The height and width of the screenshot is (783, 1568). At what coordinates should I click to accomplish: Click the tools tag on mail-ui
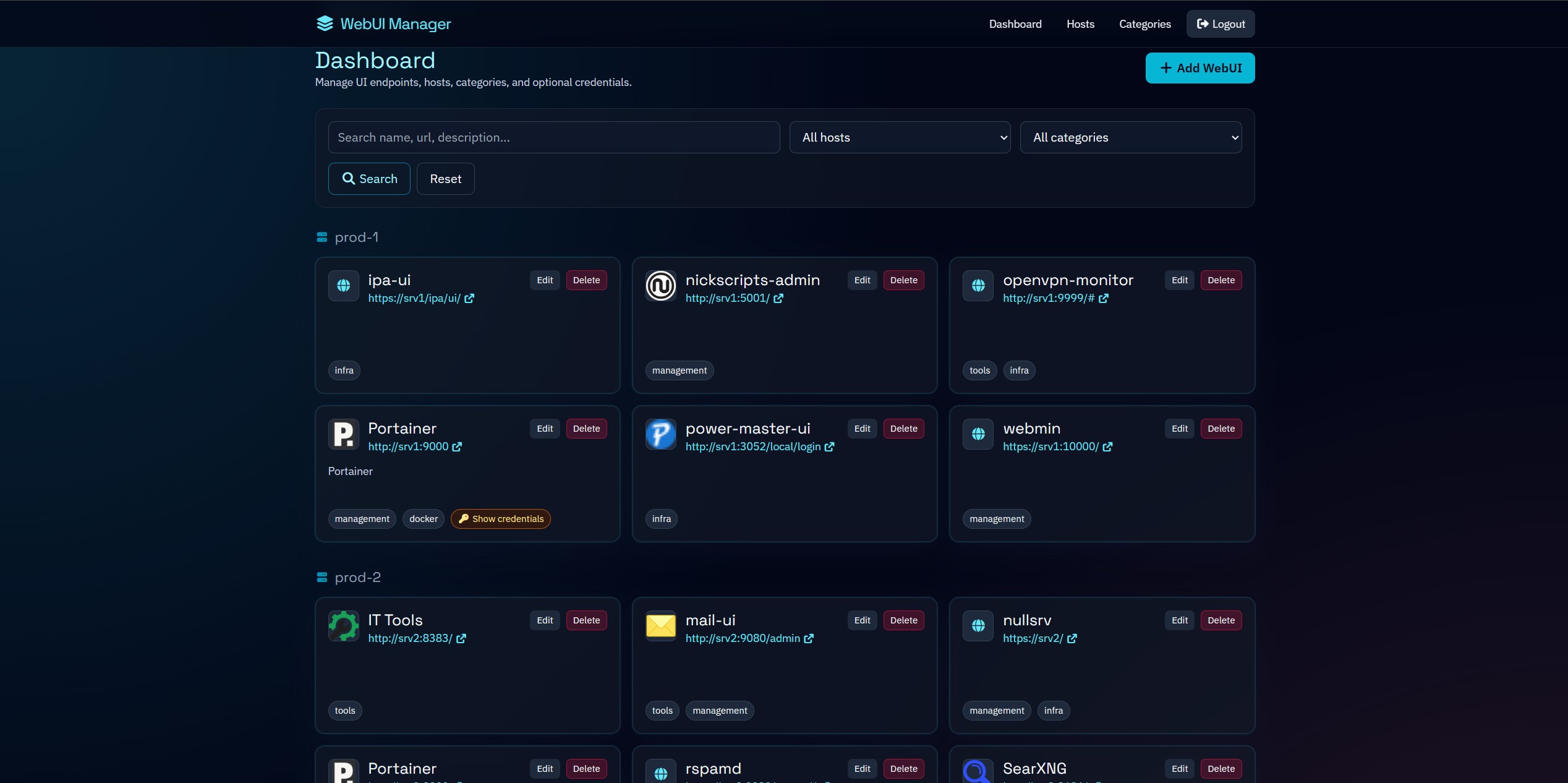click(662, 711)
